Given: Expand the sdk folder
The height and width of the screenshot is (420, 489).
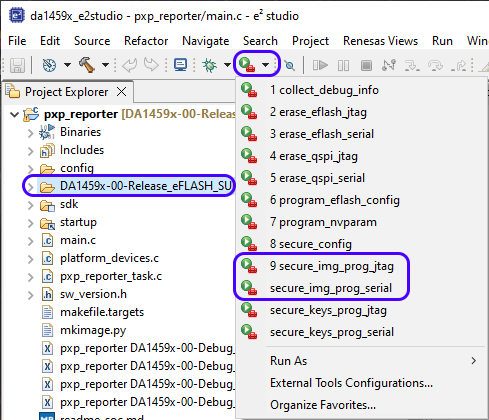Looking at the screenshot, I should coord(31,205).
